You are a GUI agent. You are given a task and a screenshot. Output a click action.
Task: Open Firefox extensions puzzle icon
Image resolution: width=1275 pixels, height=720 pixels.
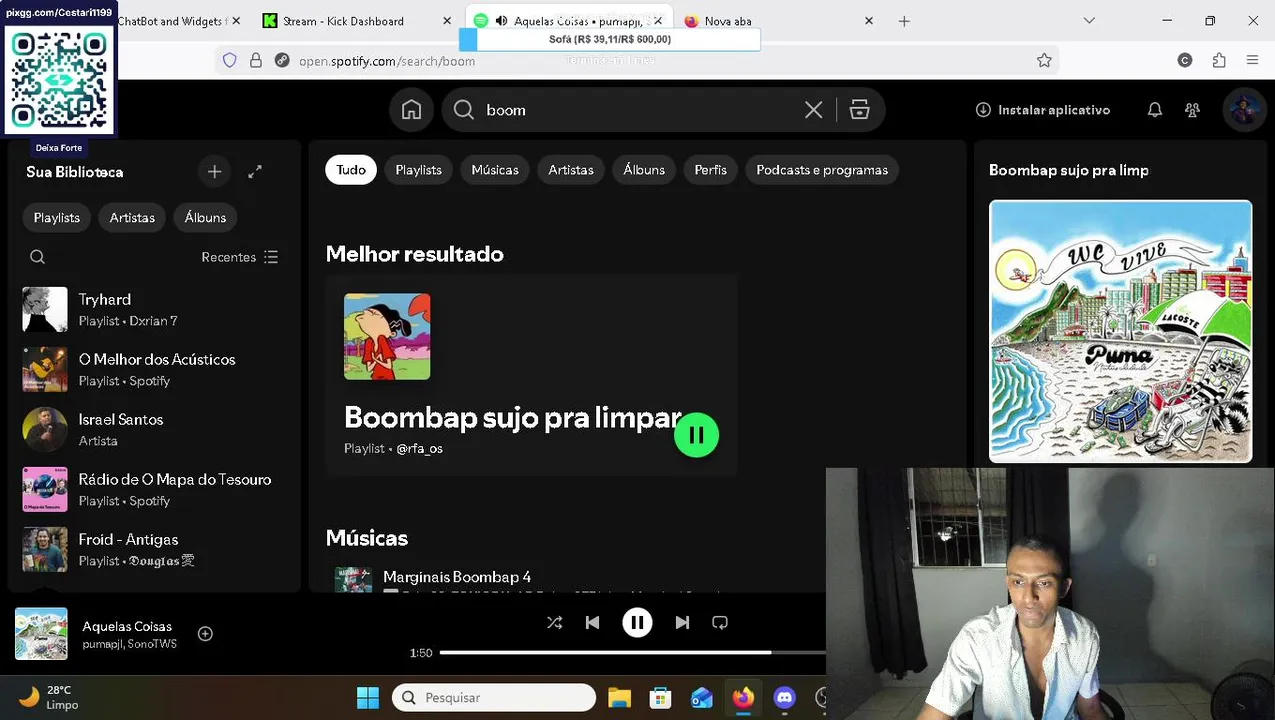click(1219, 61)
